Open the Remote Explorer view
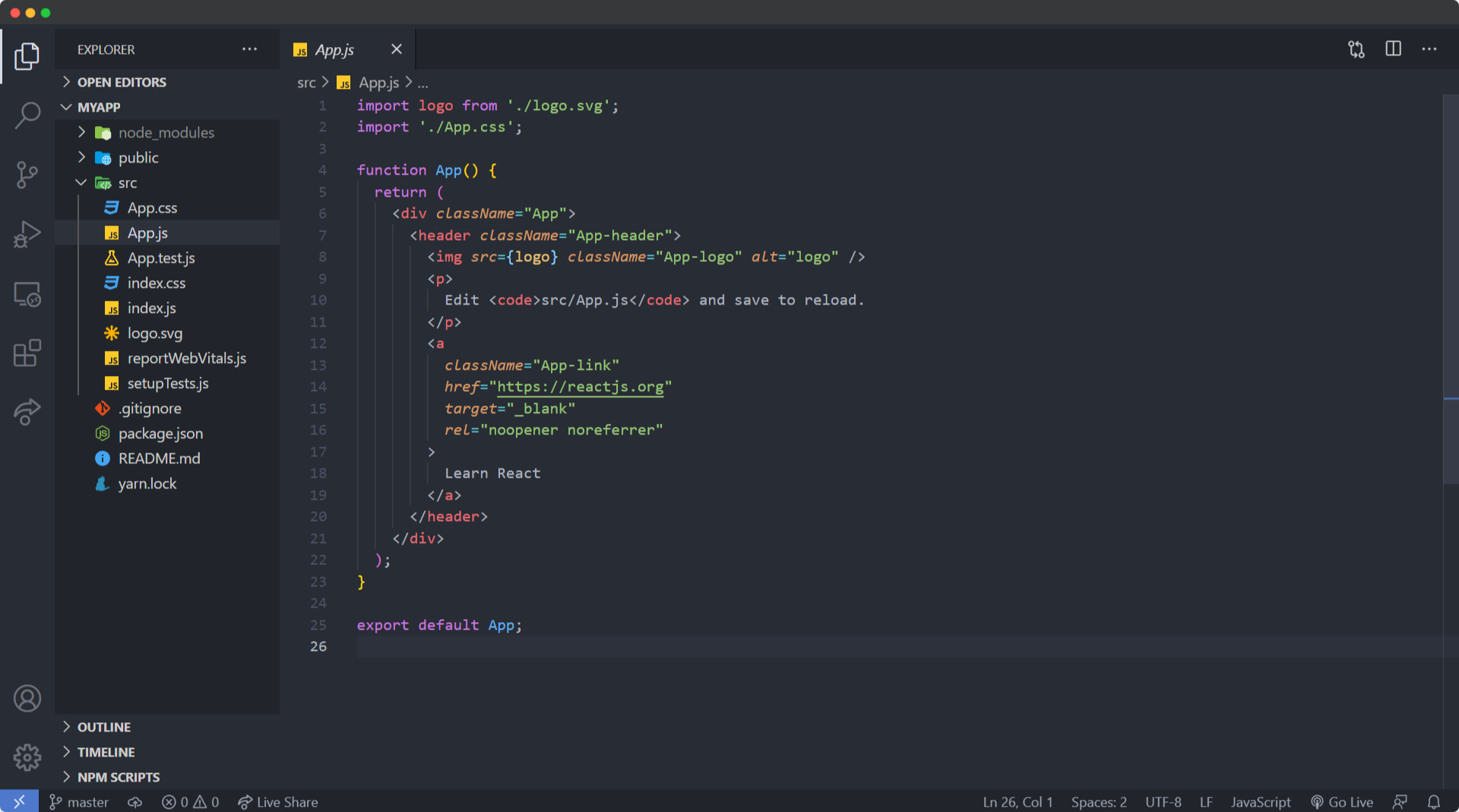This screenshot has height=812, width=1459. click(x=27, y=294)
